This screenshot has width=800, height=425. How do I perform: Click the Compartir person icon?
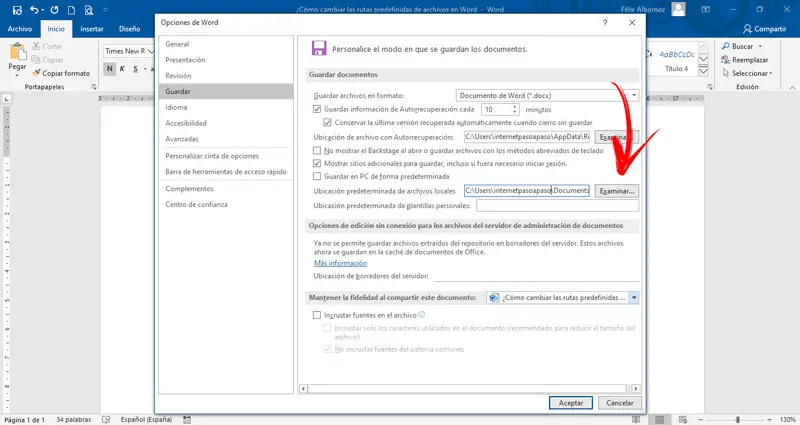pos(747,29)
